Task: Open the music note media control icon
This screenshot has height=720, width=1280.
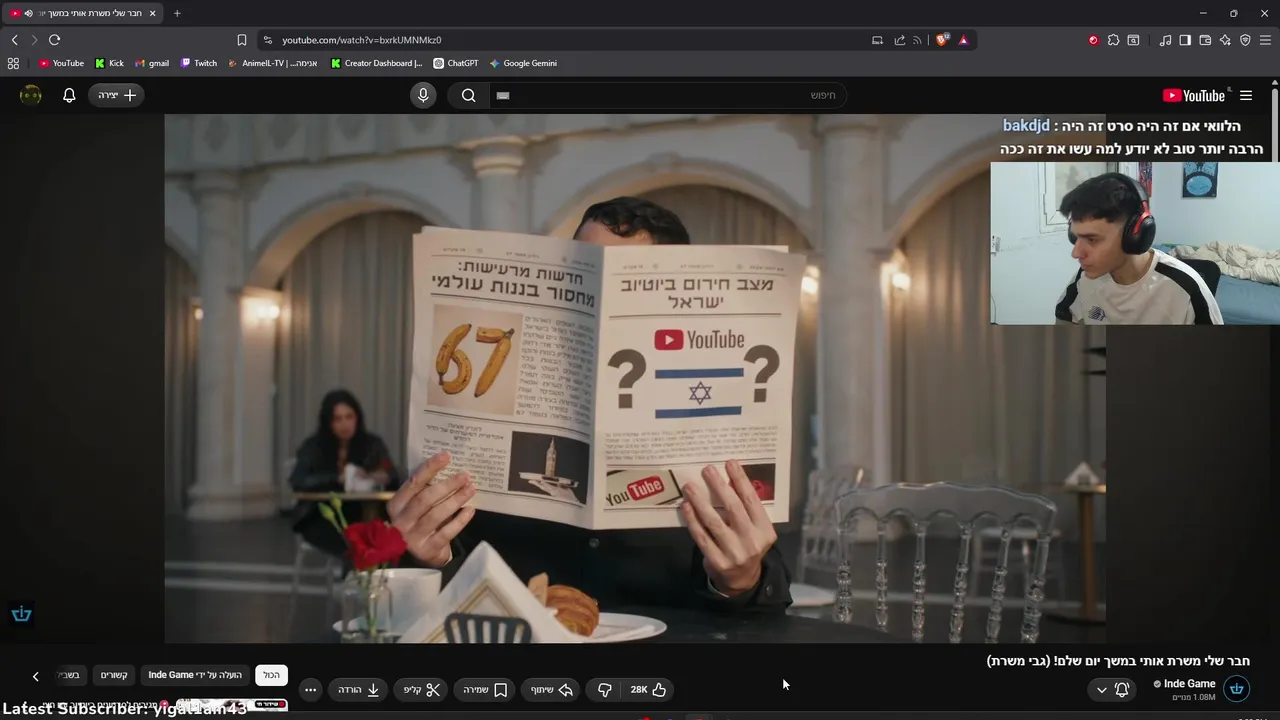Action: point(1165,40)
